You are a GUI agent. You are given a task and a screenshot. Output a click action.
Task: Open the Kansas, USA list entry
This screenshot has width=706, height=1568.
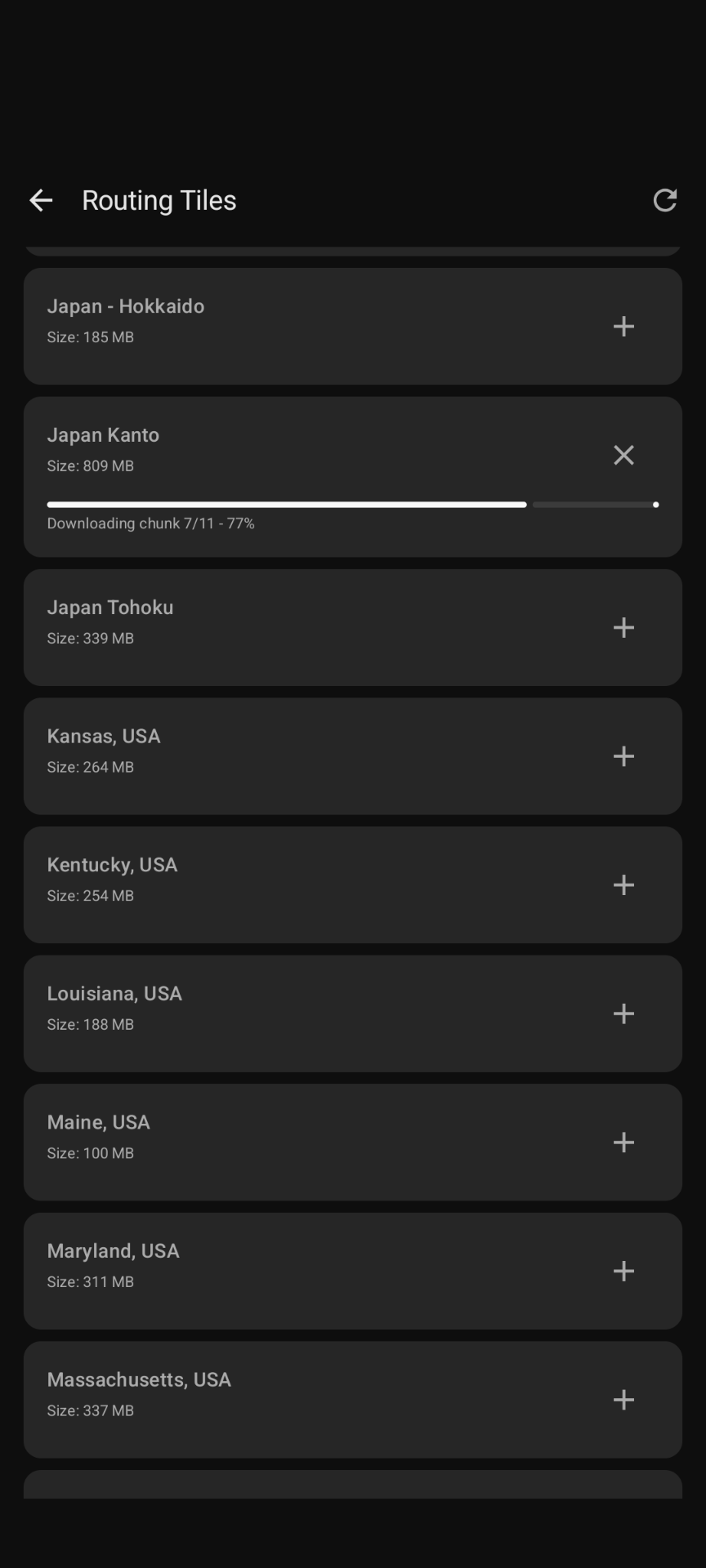(104, 737)
